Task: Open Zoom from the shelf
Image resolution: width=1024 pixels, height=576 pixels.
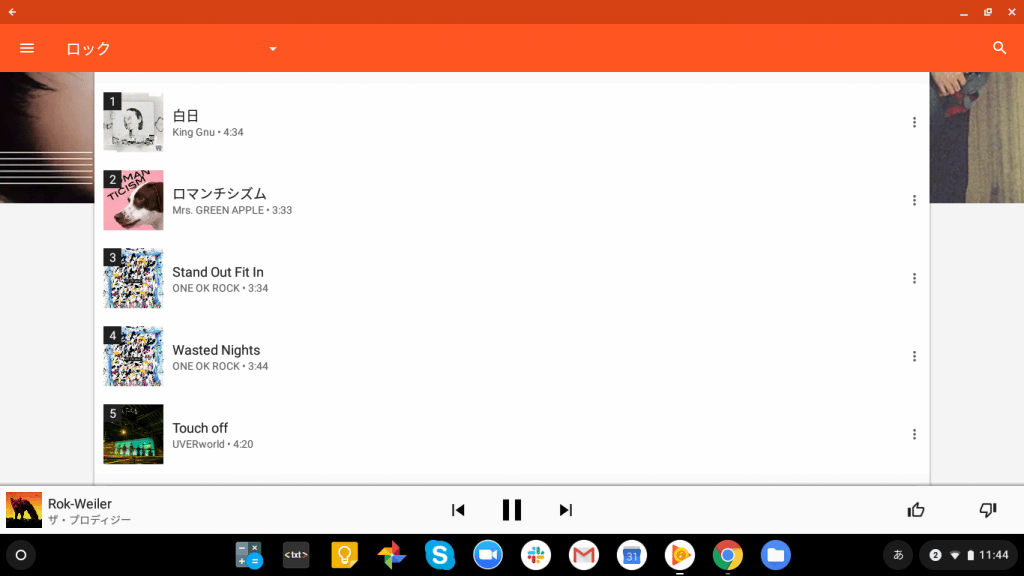Action: click(x=487, y=555)
